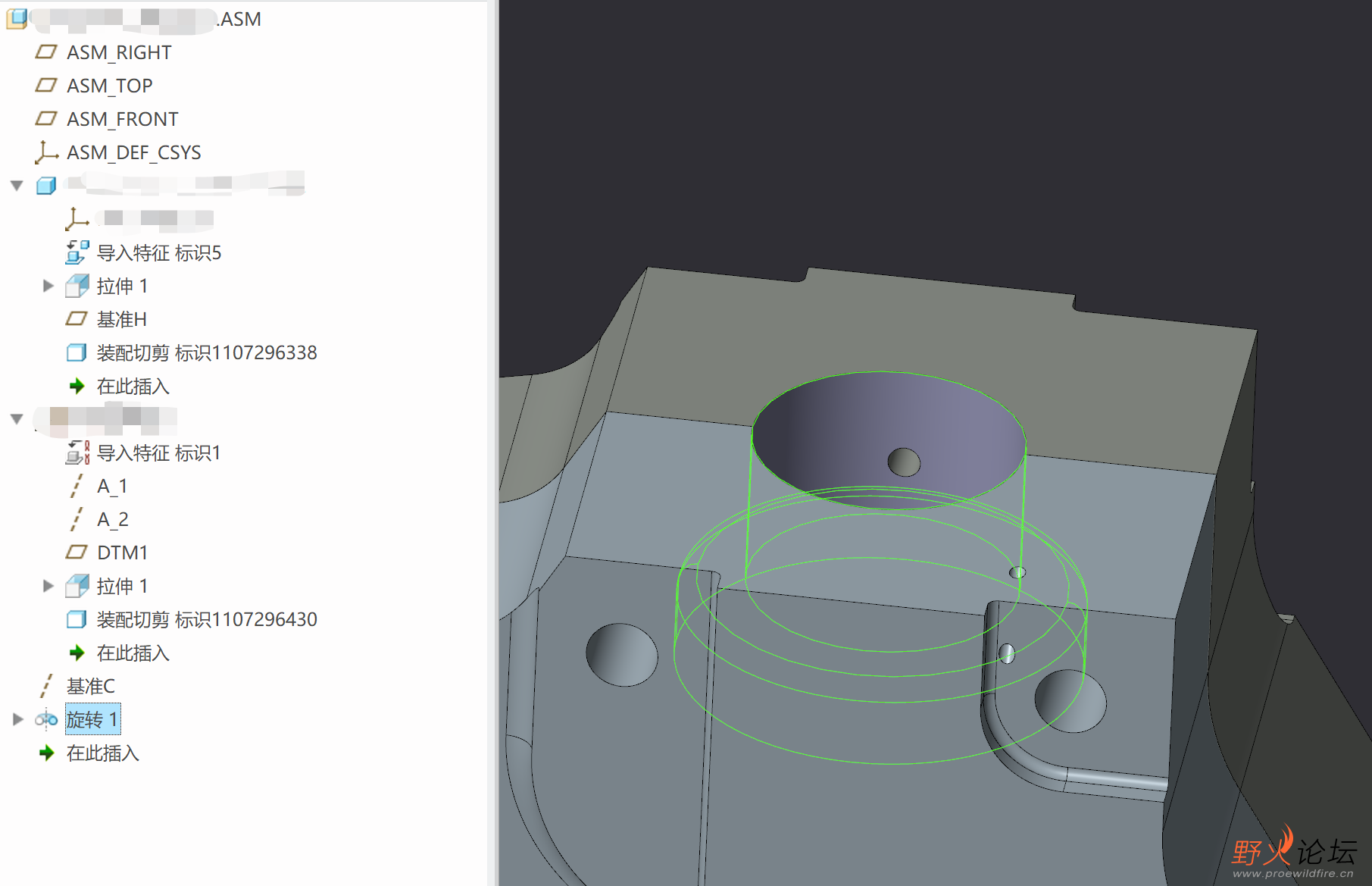Select the 装配切剪 标识1107296338 feature icon
The image size is (1372, 886).
(77, 352)
